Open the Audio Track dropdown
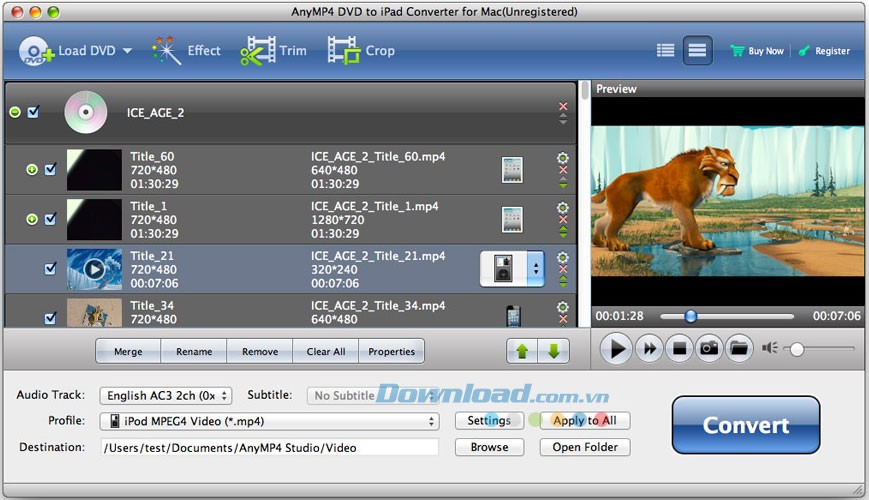Screen dimensions: 869x500 tap(166, 396)
